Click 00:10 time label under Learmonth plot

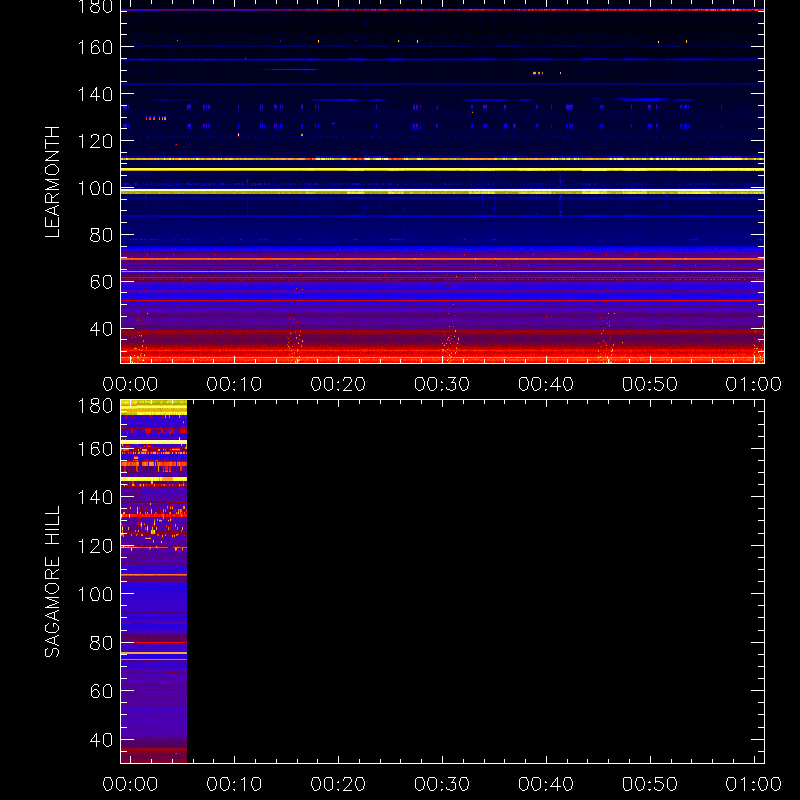pos(234,384)
